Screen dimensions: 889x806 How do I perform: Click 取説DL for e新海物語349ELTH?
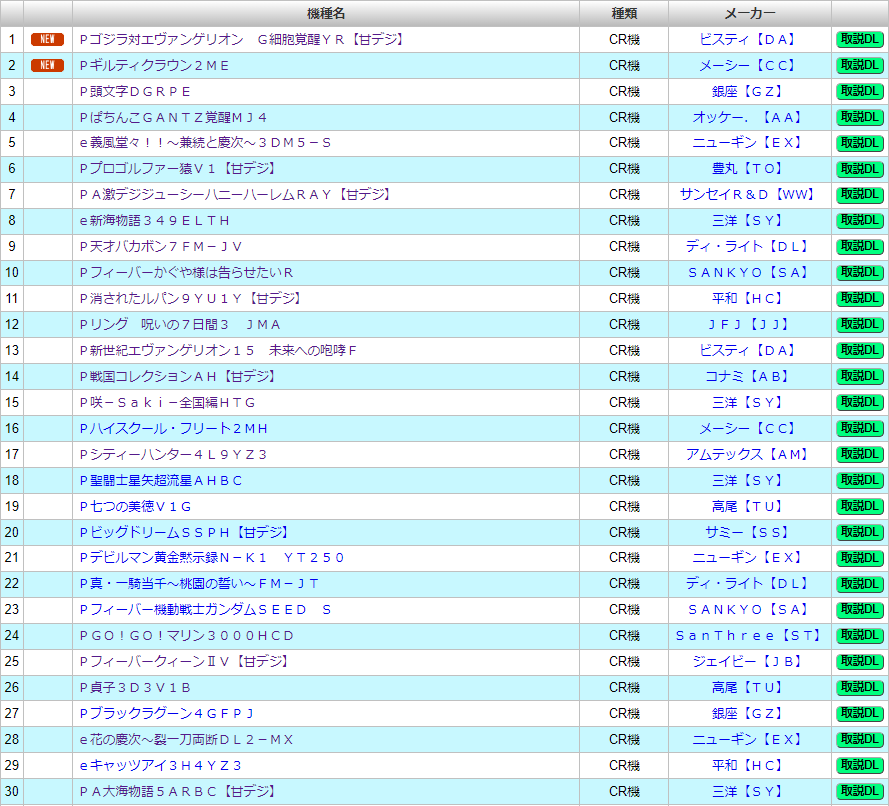point(860,221)
